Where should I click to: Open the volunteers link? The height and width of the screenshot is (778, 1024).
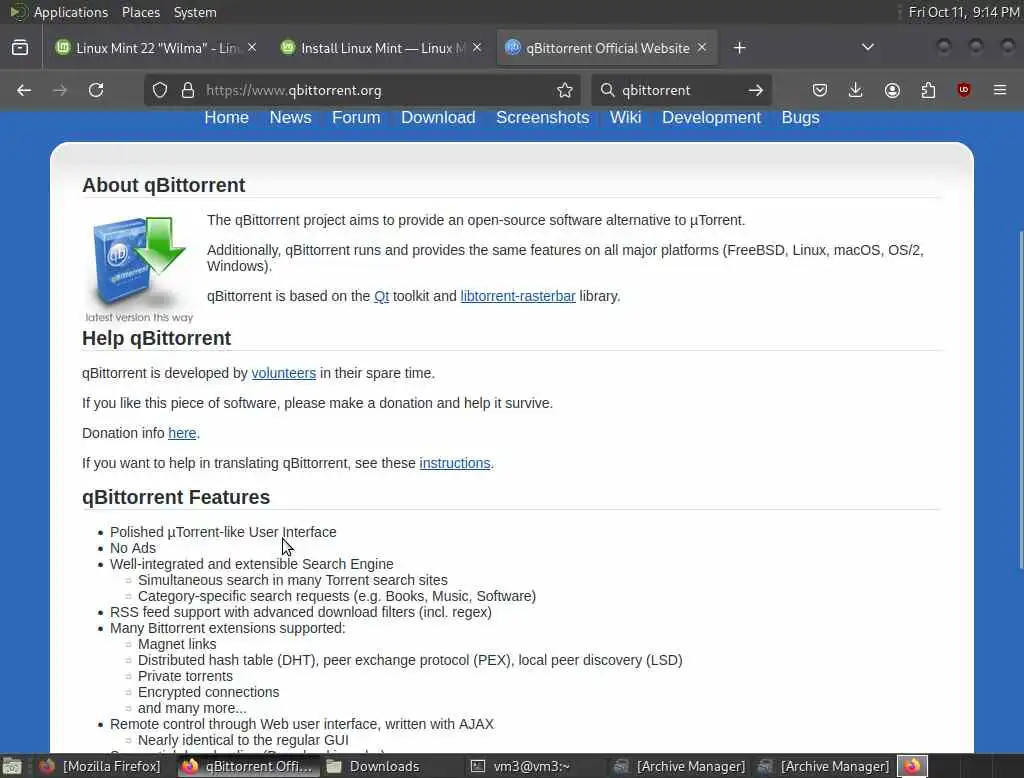click(x=283, y=373)
